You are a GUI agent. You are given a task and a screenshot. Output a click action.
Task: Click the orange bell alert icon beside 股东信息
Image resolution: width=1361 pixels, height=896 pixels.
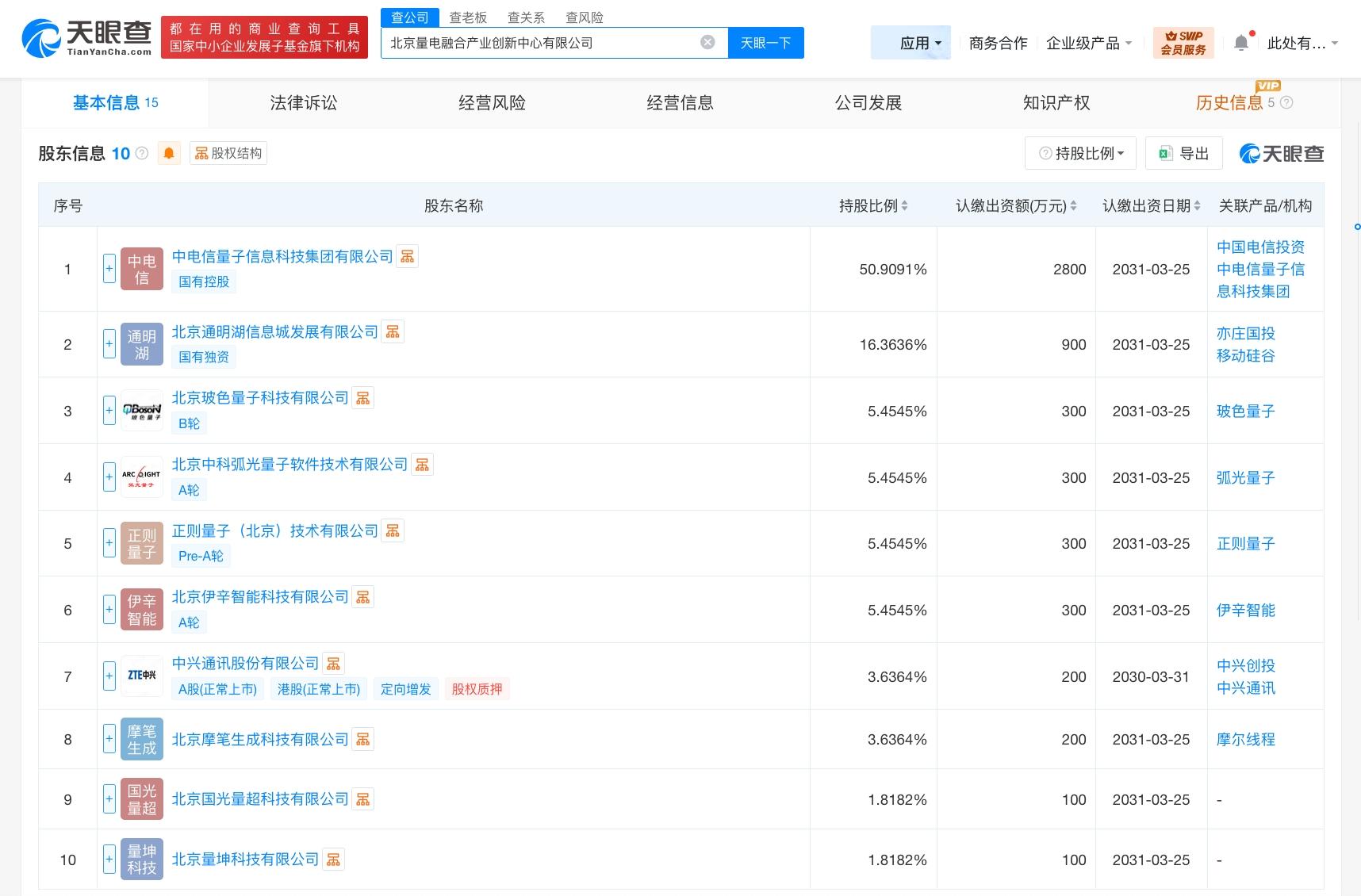click(169, 153)
